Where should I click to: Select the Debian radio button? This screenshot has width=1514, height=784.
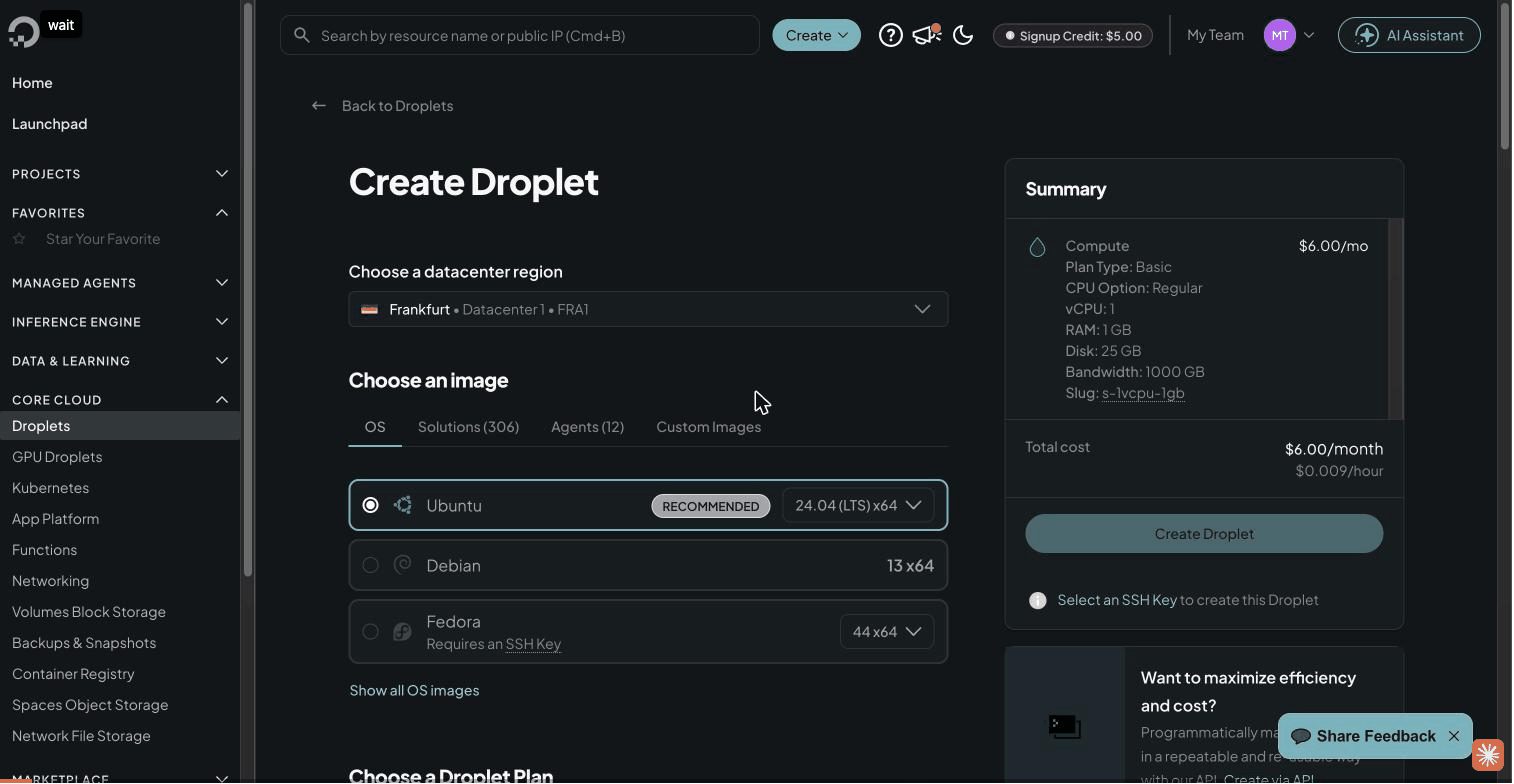pos(370,565)
